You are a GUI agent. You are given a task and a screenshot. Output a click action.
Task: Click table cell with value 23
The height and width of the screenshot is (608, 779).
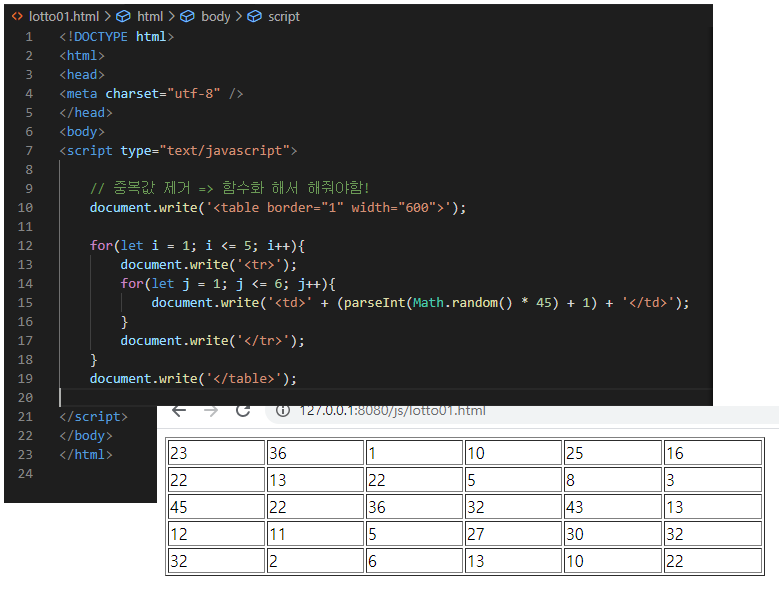(216, 453)
